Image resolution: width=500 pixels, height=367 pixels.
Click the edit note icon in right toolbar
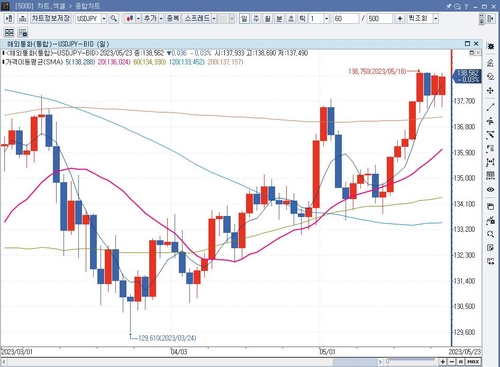(x=490, y=248)
